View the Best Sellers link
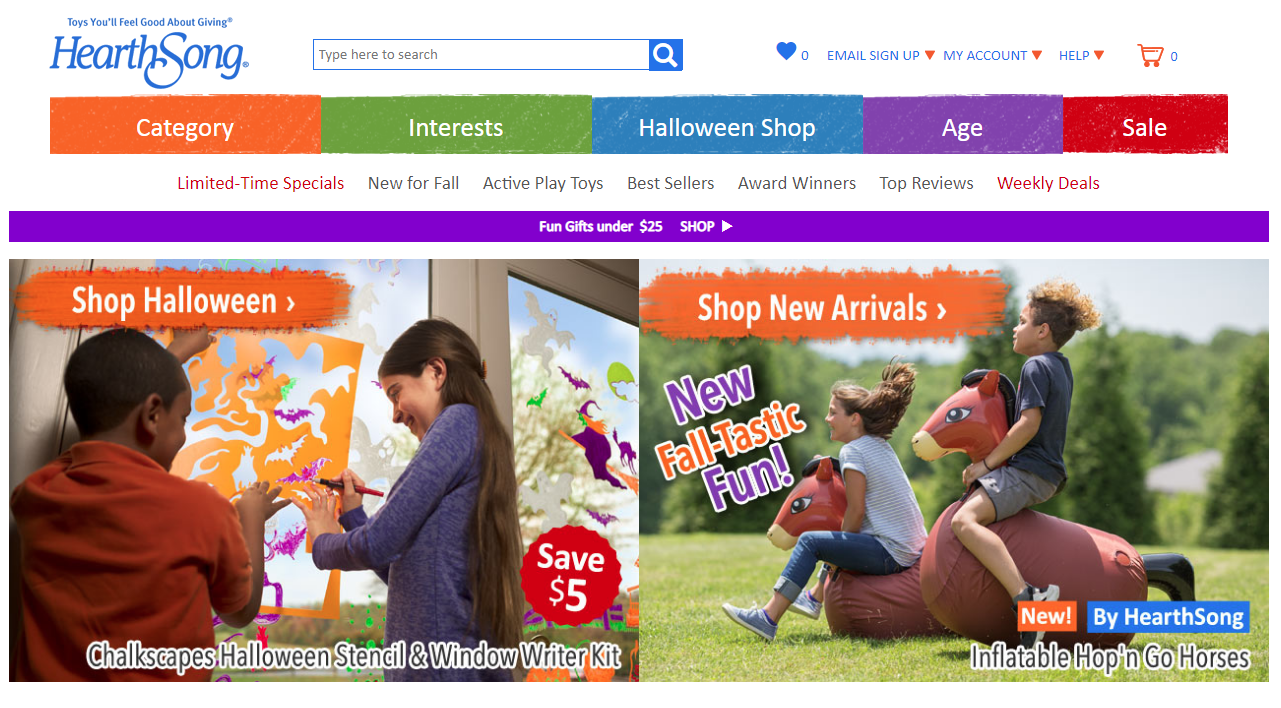This screenshot has width=1281, height=708. pyautogui.click(x=671, y=183)
